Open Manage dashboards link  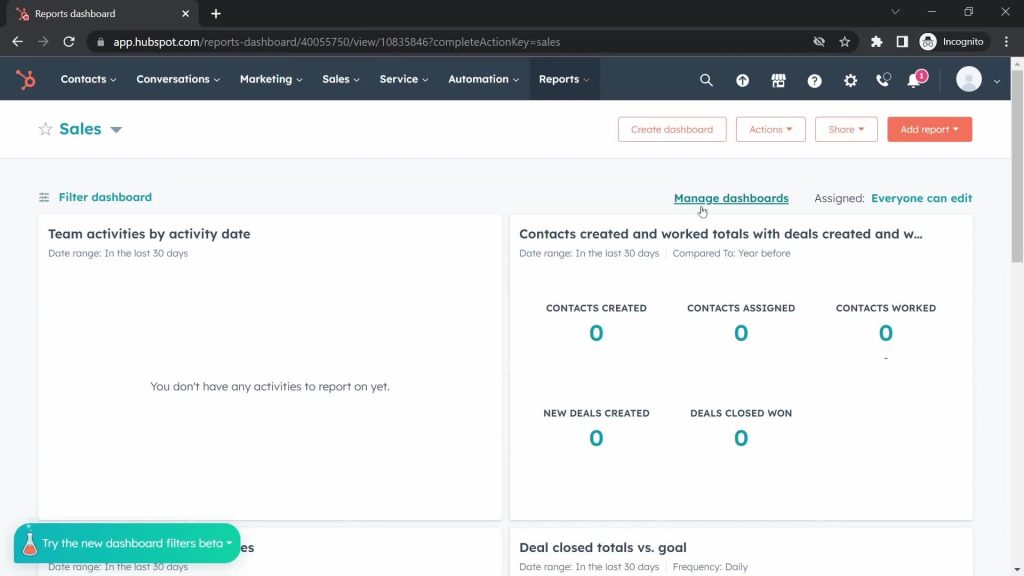click(x=731, y=198)
